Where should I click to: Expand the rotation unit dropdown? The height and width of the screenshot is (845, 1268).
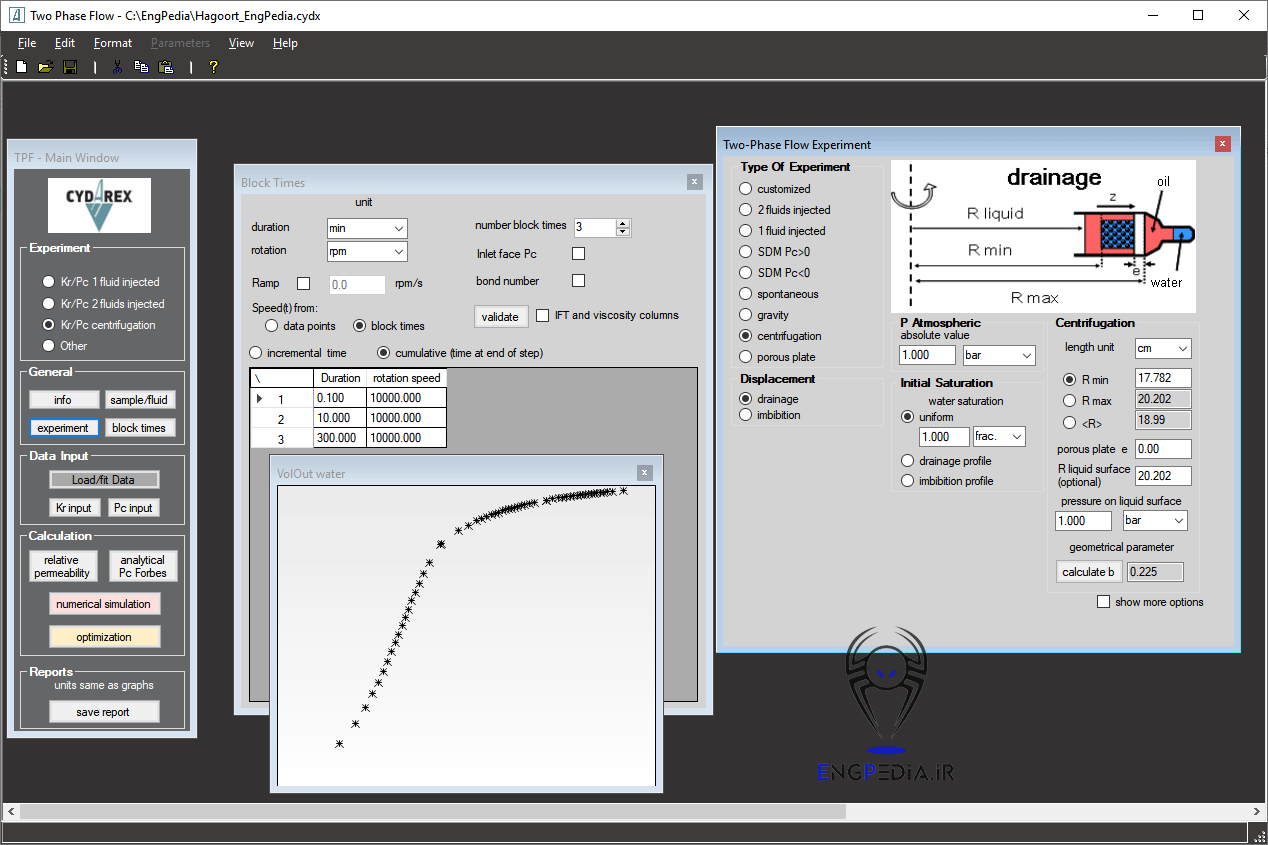[367, 251]
